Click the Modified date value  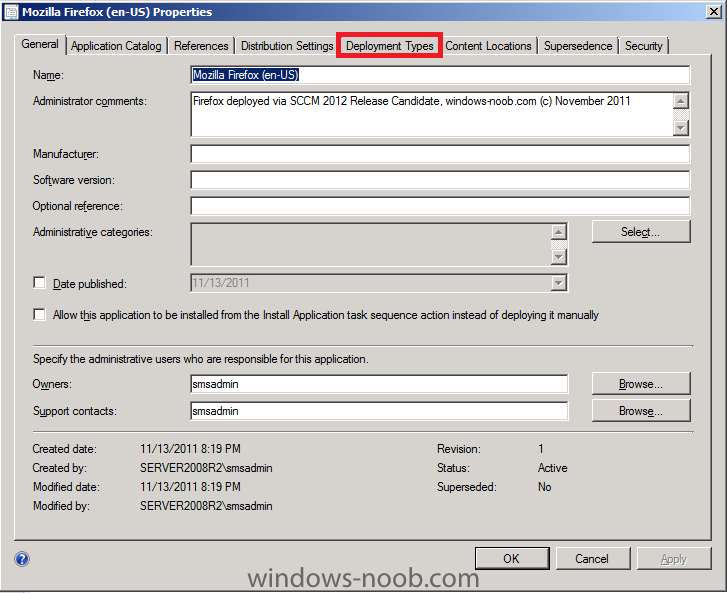[190, 487]
